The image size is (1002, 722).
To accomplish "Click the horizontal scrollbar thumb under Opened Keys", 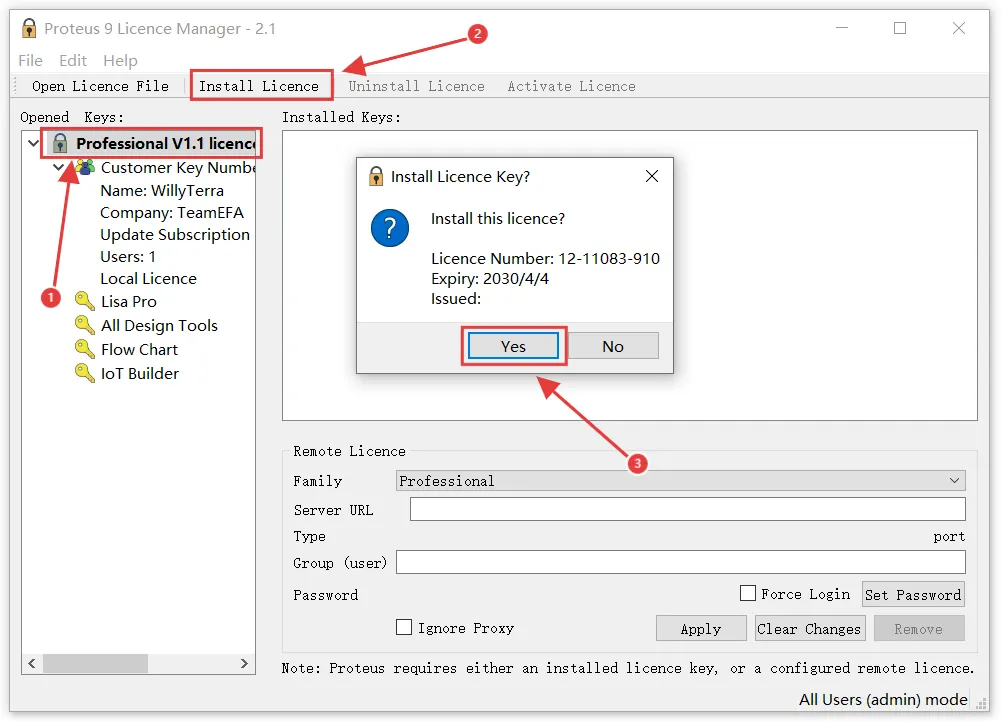I will (95, 663).
